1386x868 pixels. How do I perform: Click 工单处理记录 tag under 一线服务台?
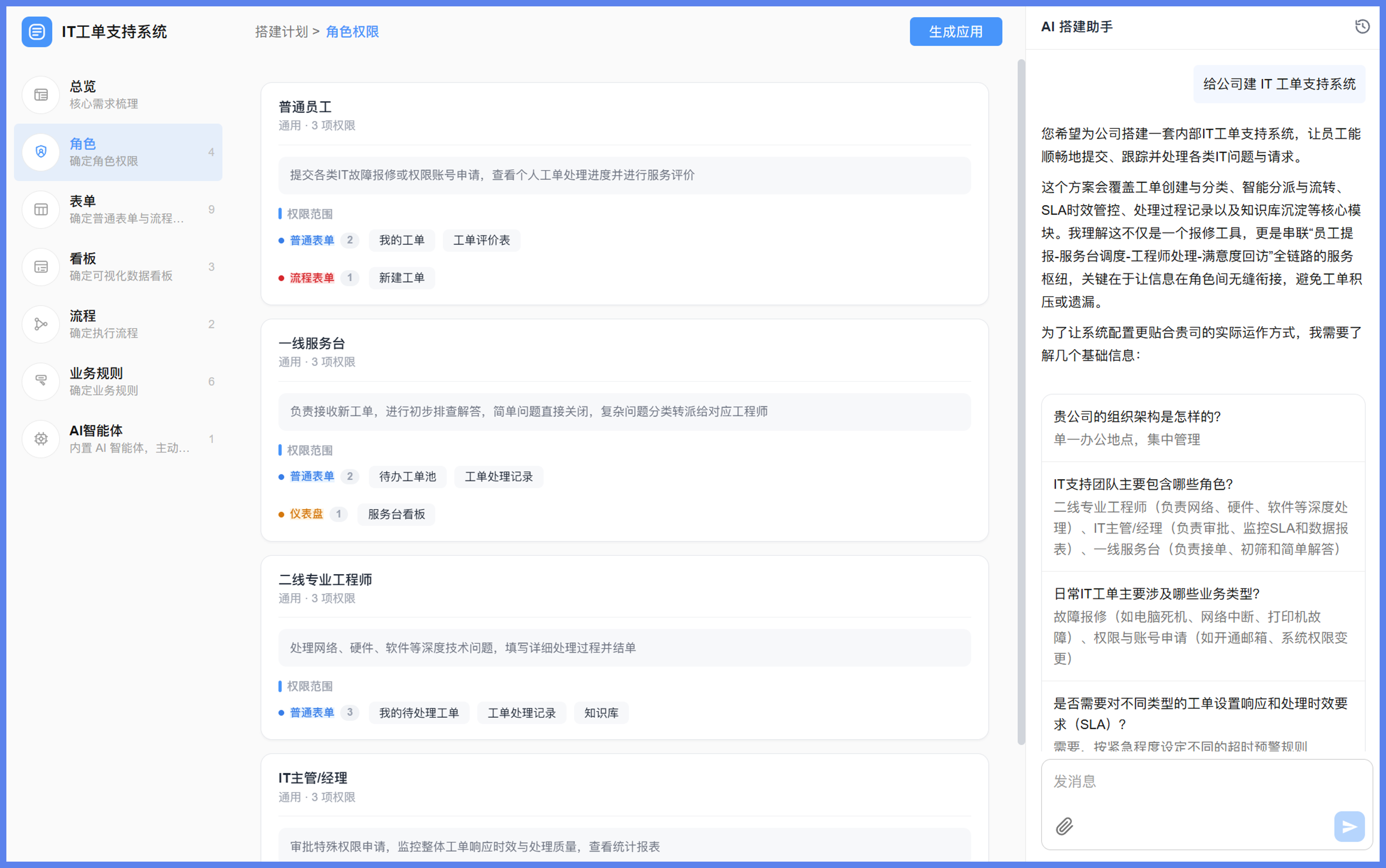[499, 476]
